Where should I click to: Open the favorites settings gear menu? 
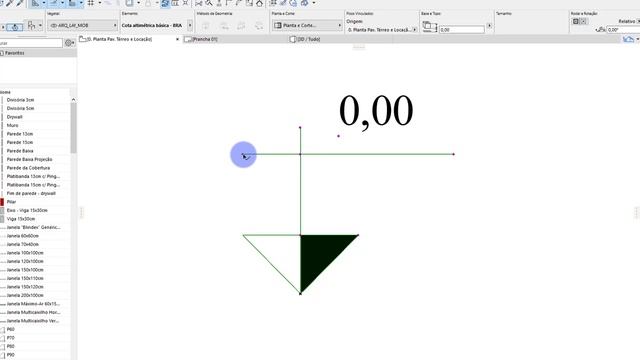[x=69, y=43]
